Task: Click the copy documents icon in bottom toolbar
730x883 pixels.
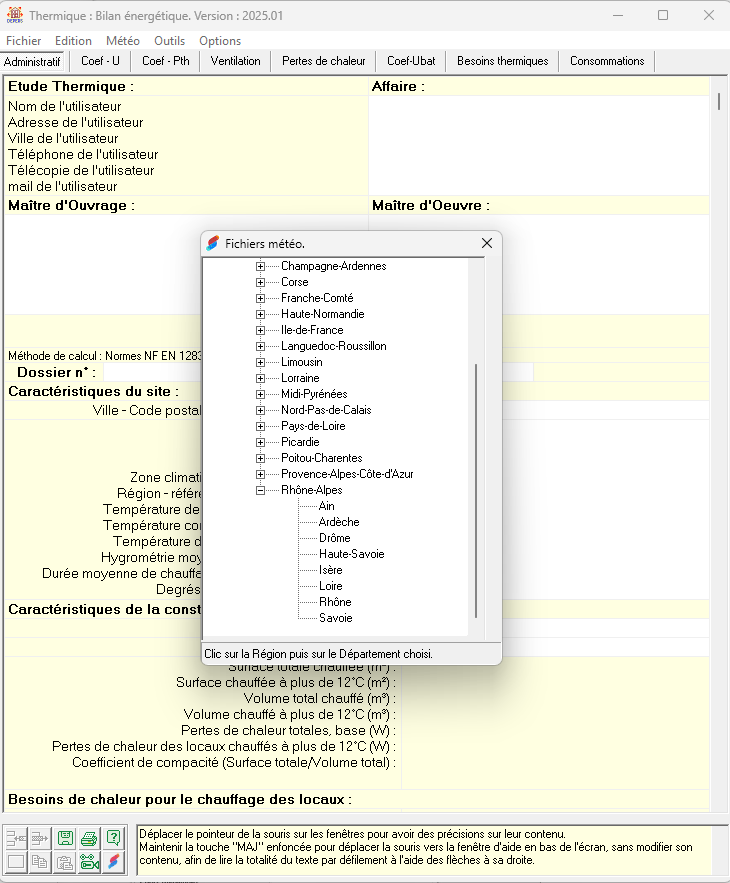Action: click(40, 863)
